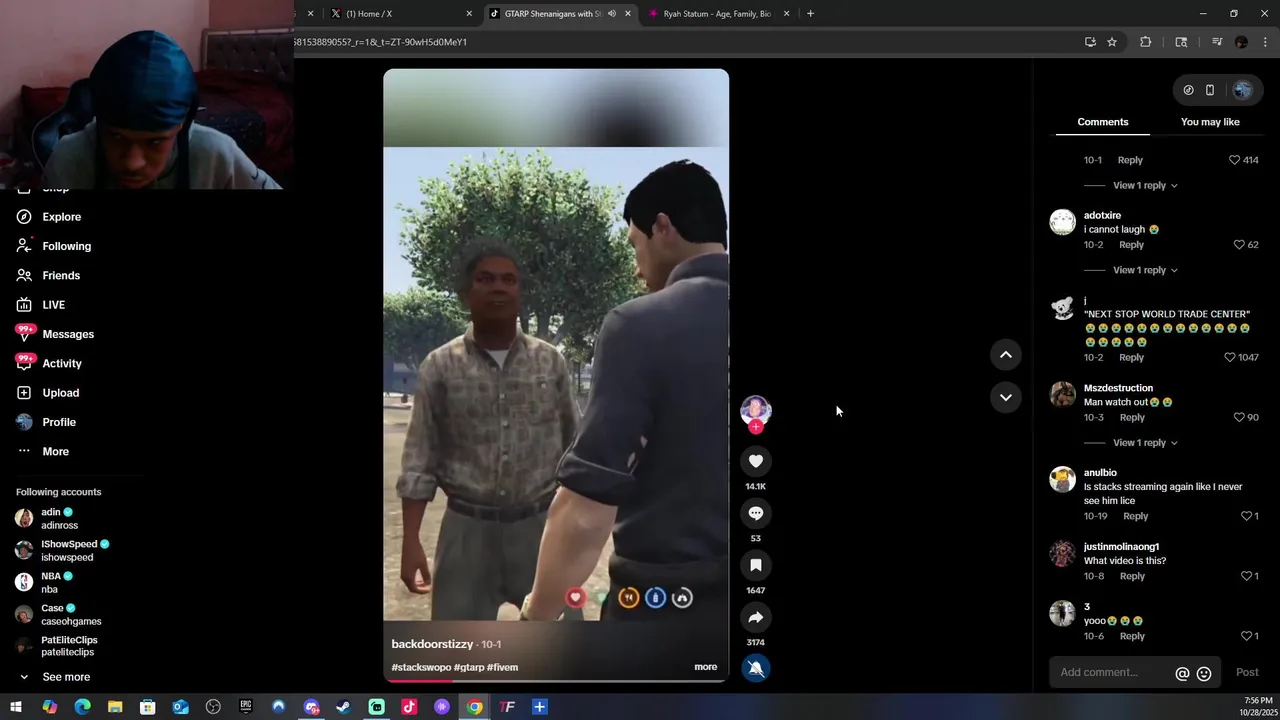This screenshot has height=720, width=1280.
Task: Open TikTok app from the taskbar
Action: [409, 707]
